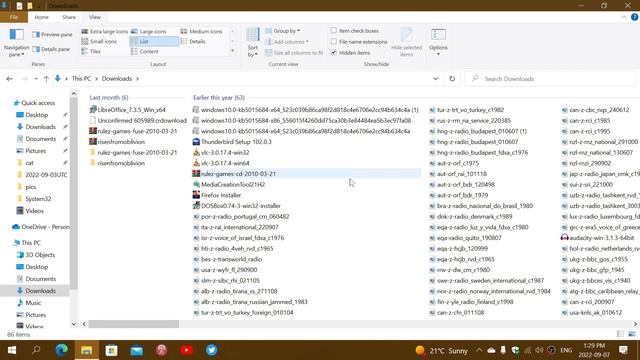Uncheck Hidden items
640x360 pixels.
coord(351,53)
